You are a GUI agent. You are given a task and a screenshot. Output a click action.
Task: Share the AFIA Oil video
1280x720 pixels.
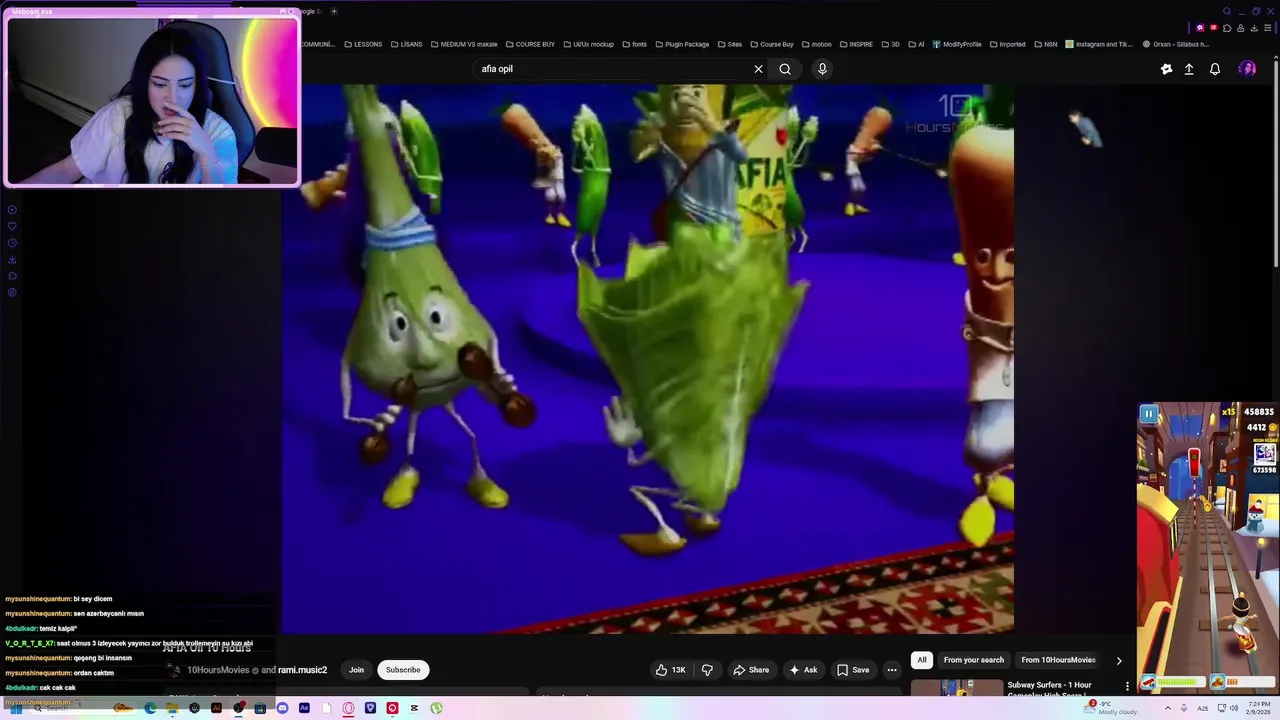pyautogui.click(x=751, y=670)
